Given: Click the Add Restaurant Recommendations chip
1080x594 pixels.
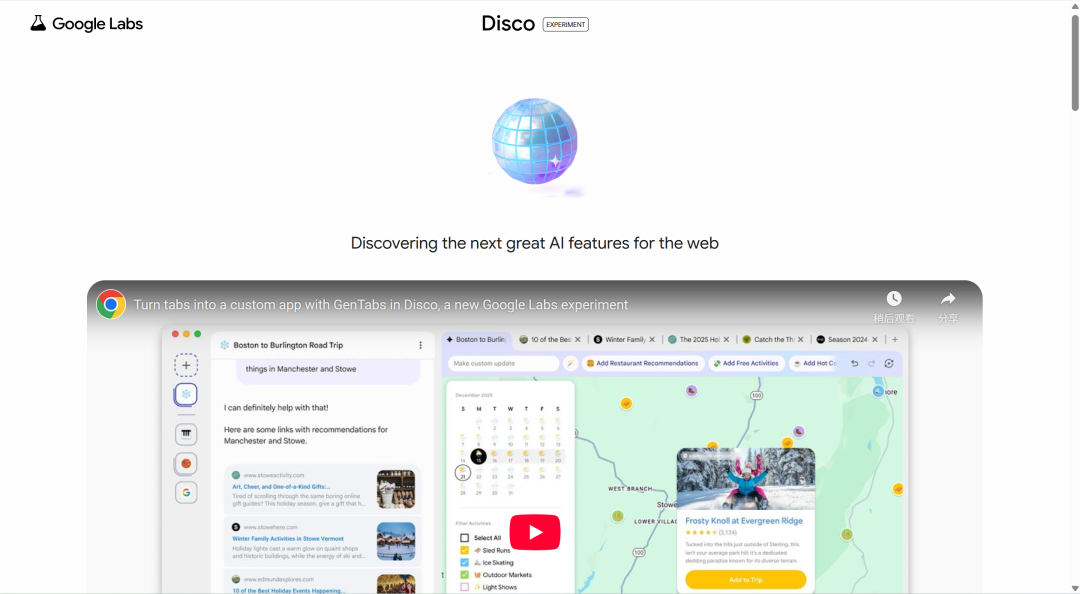Looking at the screenshot, I should [643, 364].
